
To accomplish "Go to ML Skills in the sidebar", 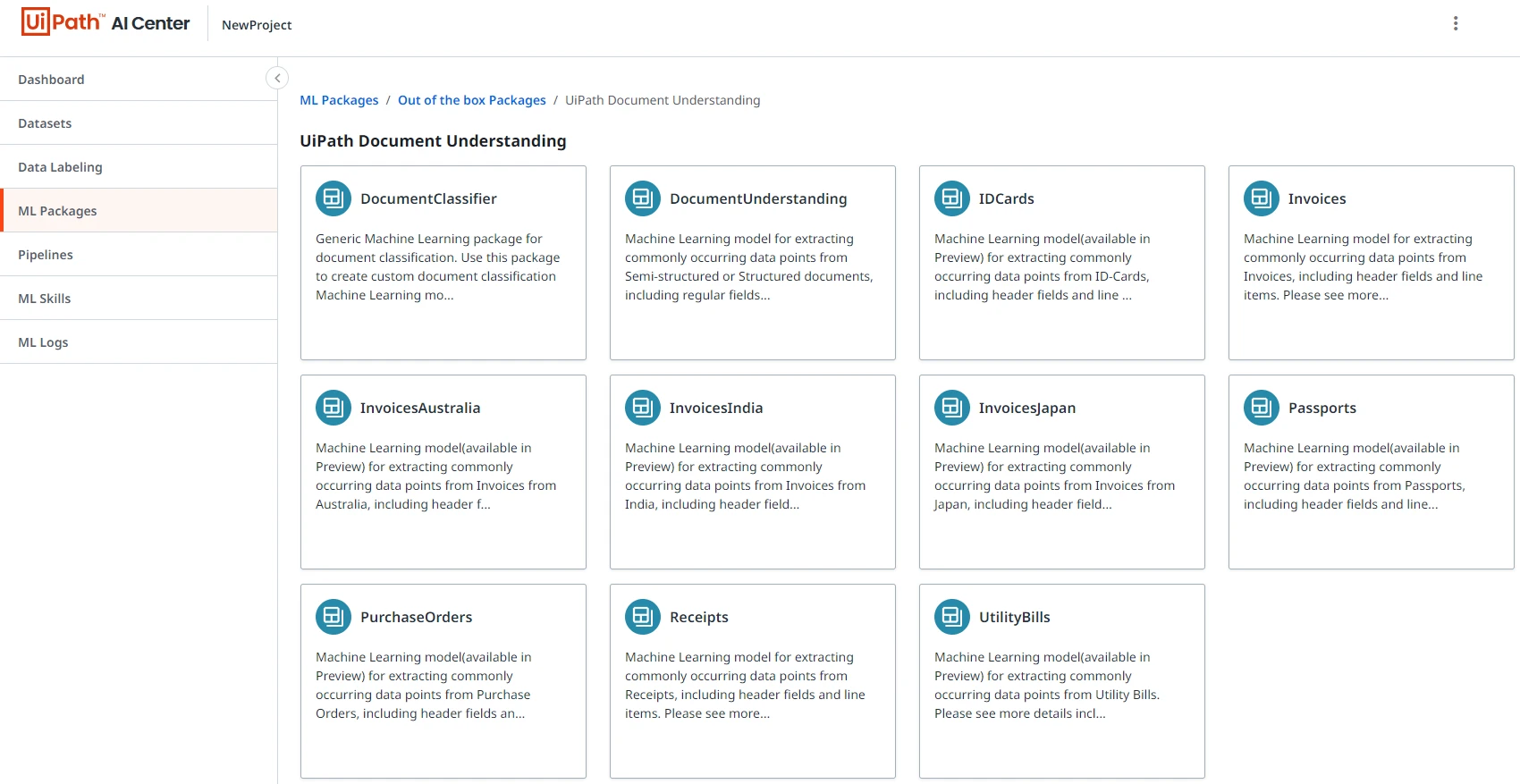I will [139, 299].
